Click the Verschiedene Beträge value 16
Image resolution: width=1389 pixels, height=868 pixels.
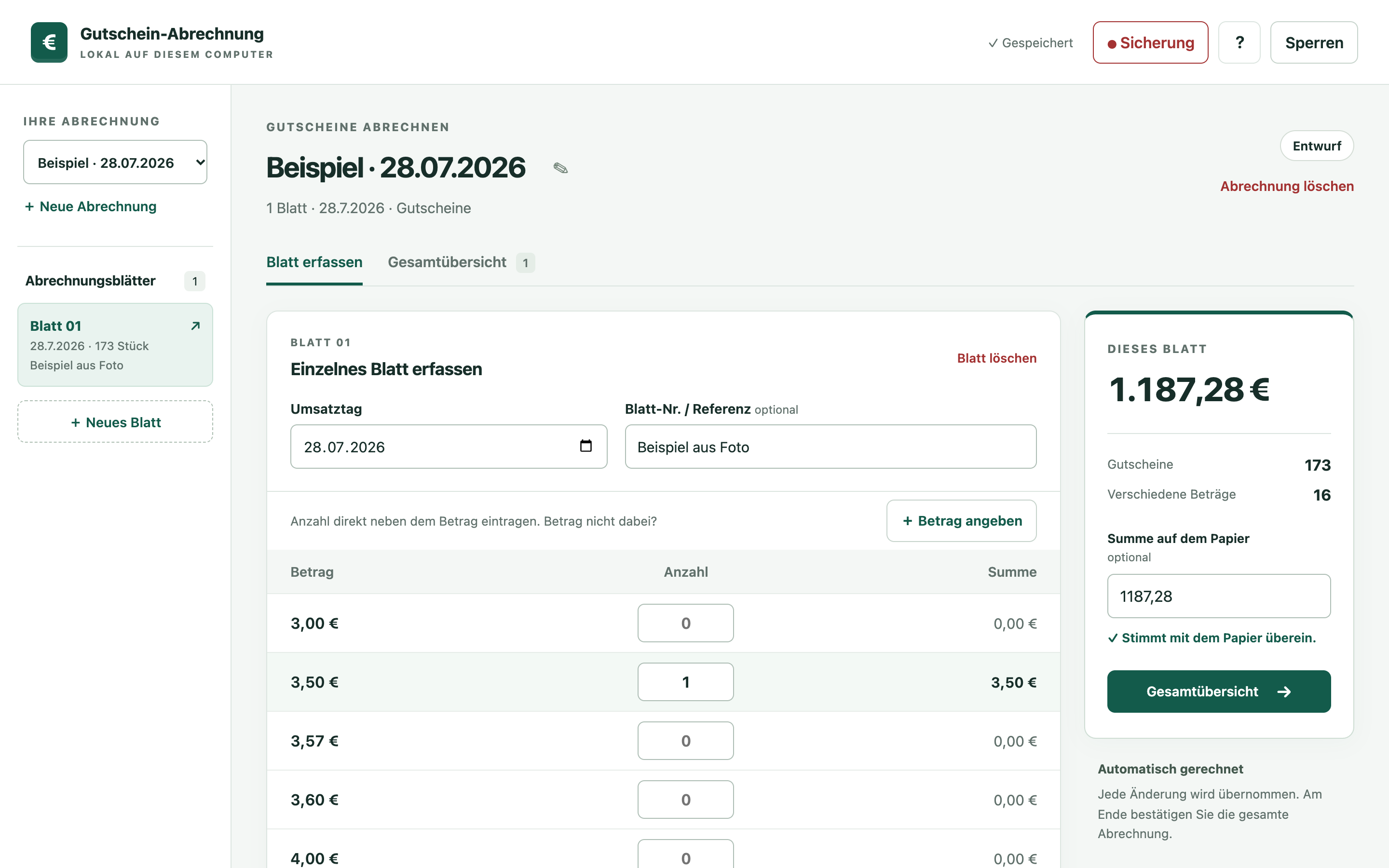[1322, 495]
